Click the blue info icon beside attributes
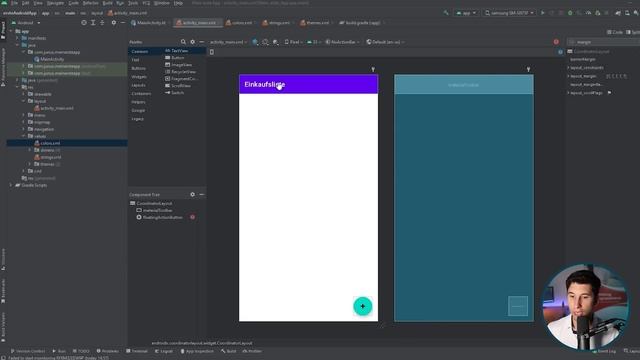 coord(560,52)
